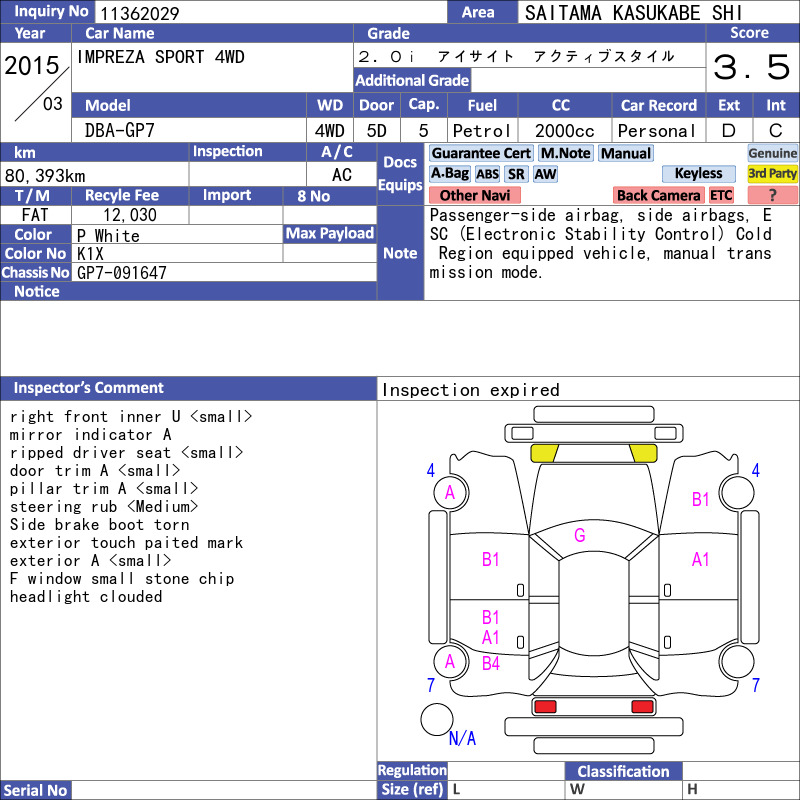This screenshot has width=800, height=800.
Task: Click the Back Camera badge
Action: pos(658,195)
